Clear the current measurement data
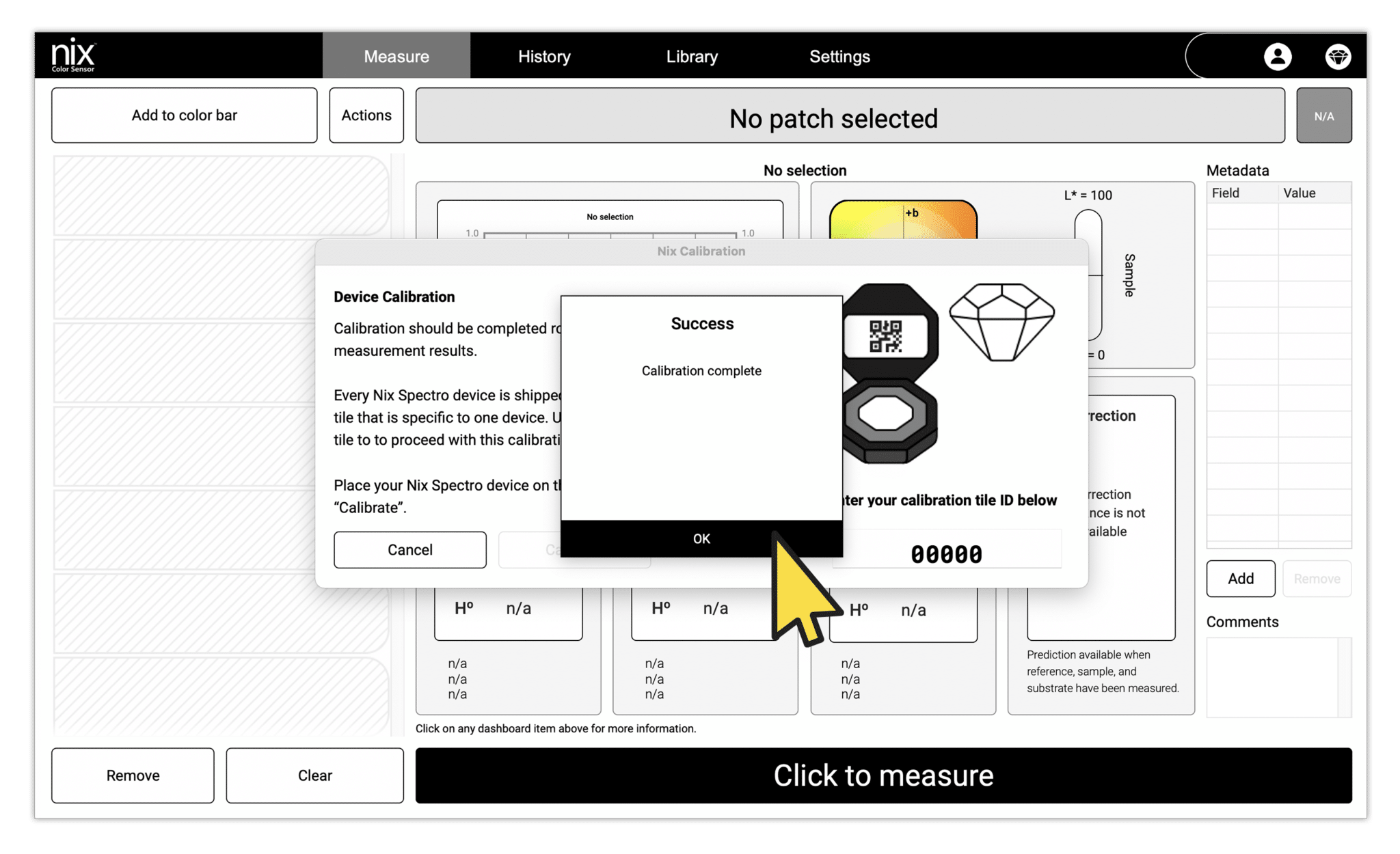 pyautogui.click(x=314, y=775)
